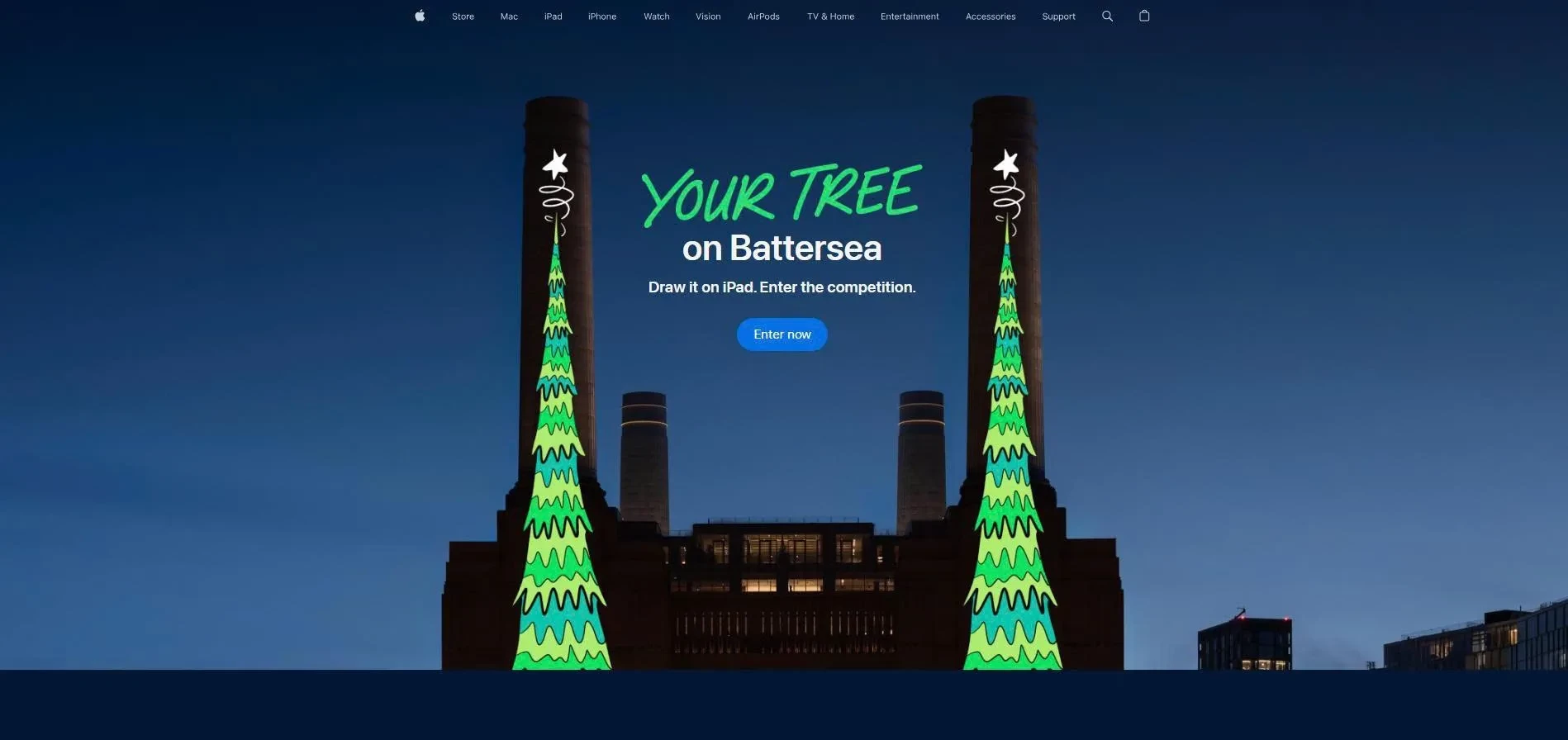Navigate to the iPhone page
The image size is (1568, 740).
(x=601, y=17)
